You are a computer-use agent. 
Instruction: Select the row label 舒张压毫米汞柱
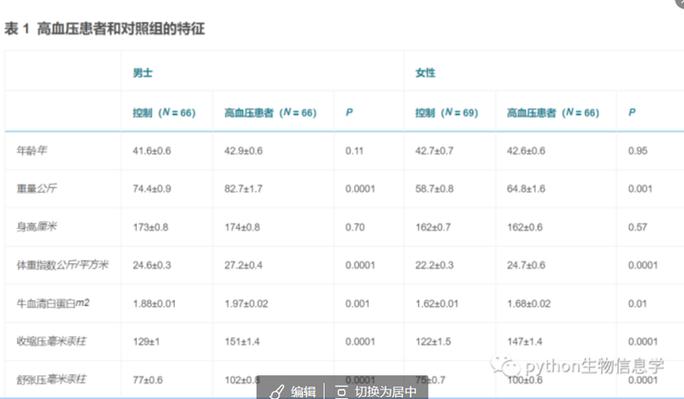tap(51, 379)
